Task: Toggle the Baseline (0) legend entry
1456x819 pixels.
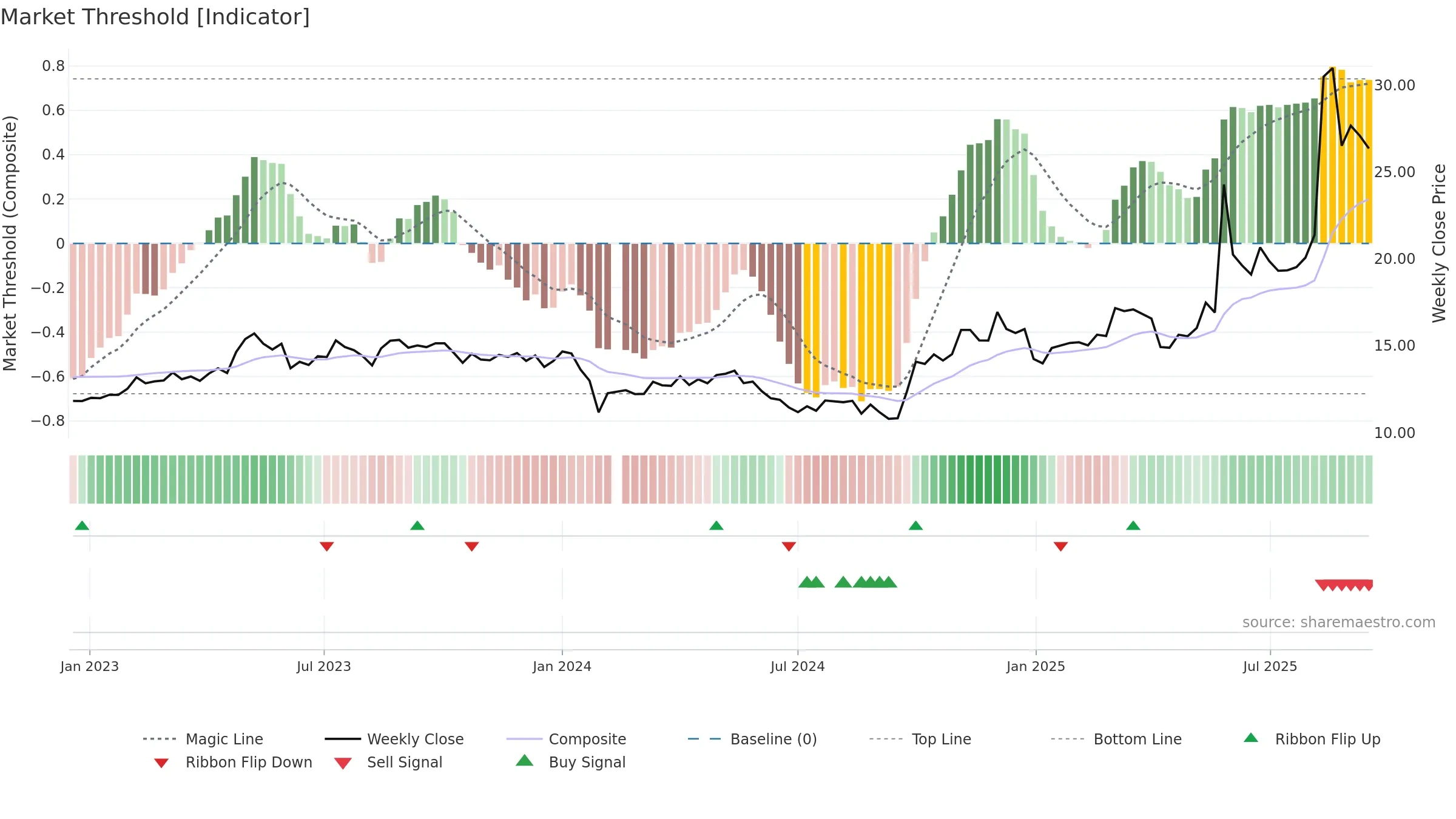Action: tap(752, 739)
